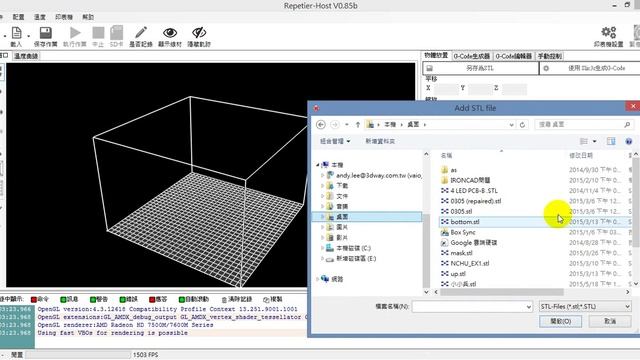This screenshot has height=360, width=640.
Task: Toggle the green Auto Scroll log option
Action: pyautogui.click(x=182, y=300)
